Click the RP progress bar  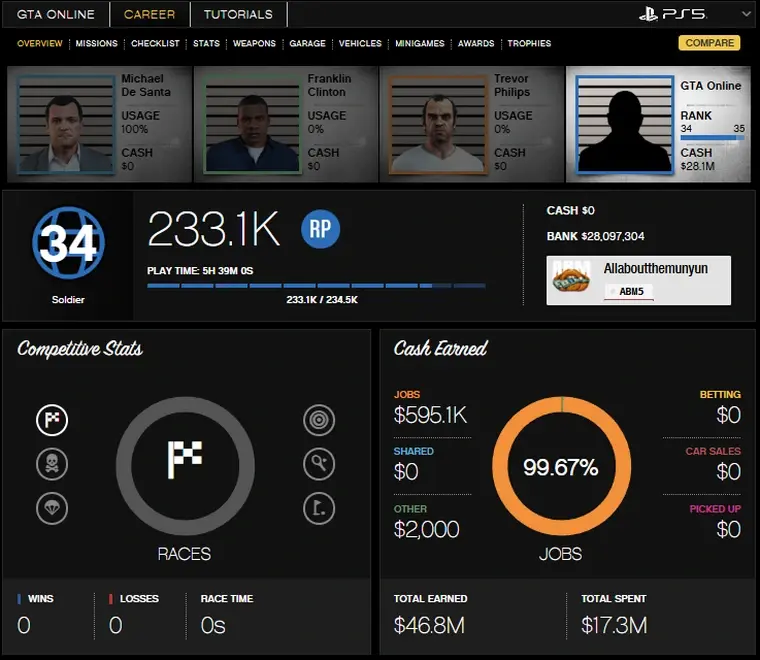tap(316, 286)
